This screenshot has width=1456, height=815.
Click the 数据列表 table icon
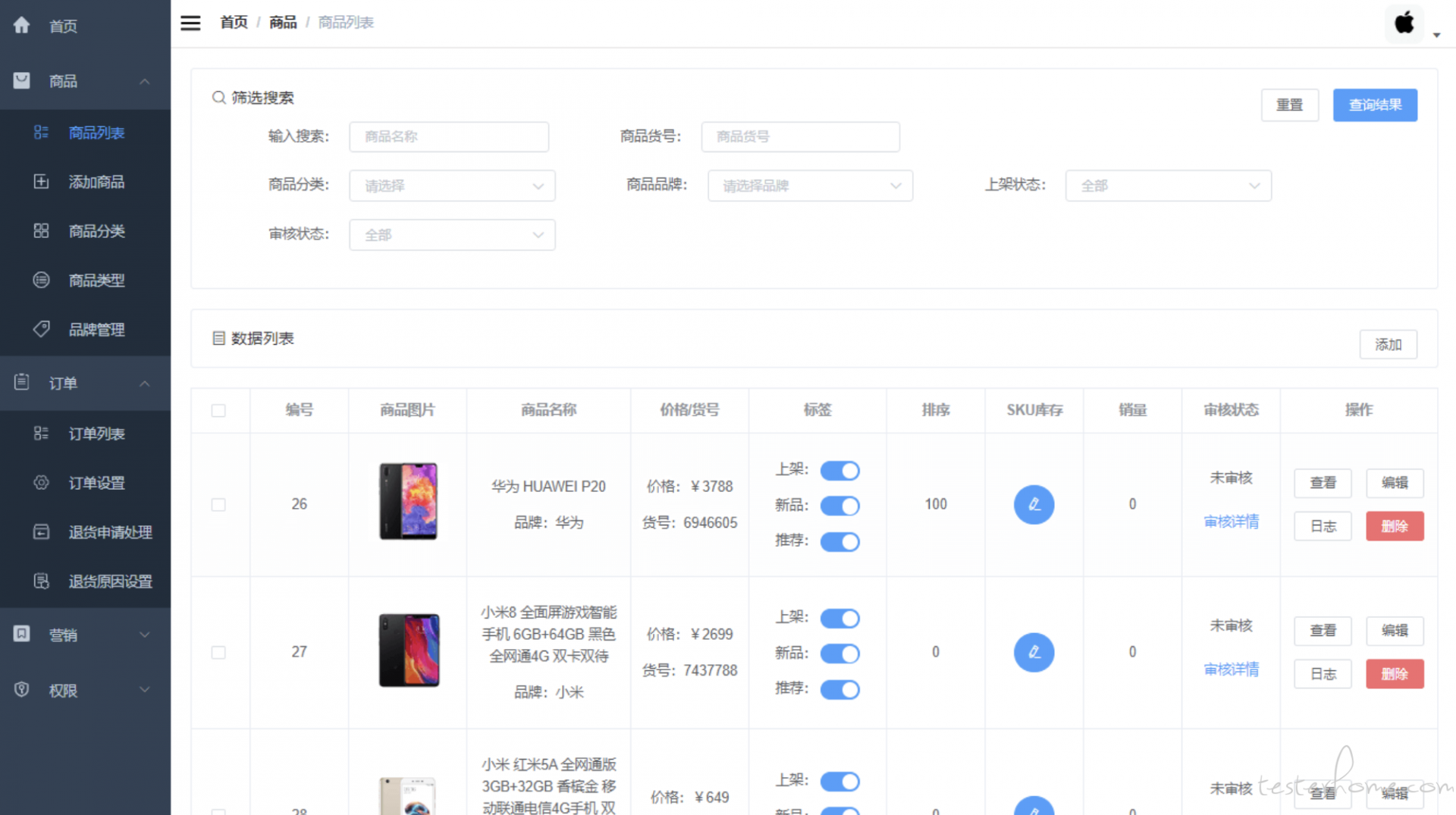(x=218, y=338)
